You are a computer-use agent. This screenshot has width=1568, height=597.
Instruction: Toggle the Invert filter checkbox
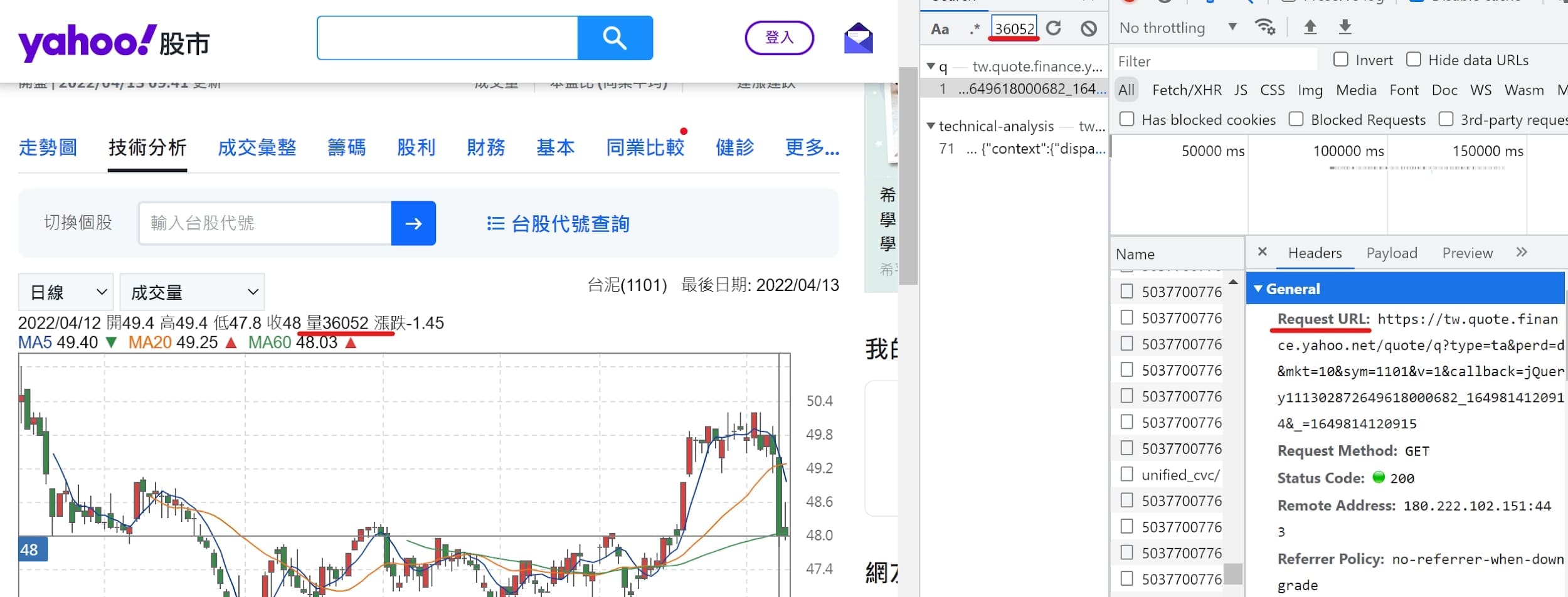[x=1340, y=60]
